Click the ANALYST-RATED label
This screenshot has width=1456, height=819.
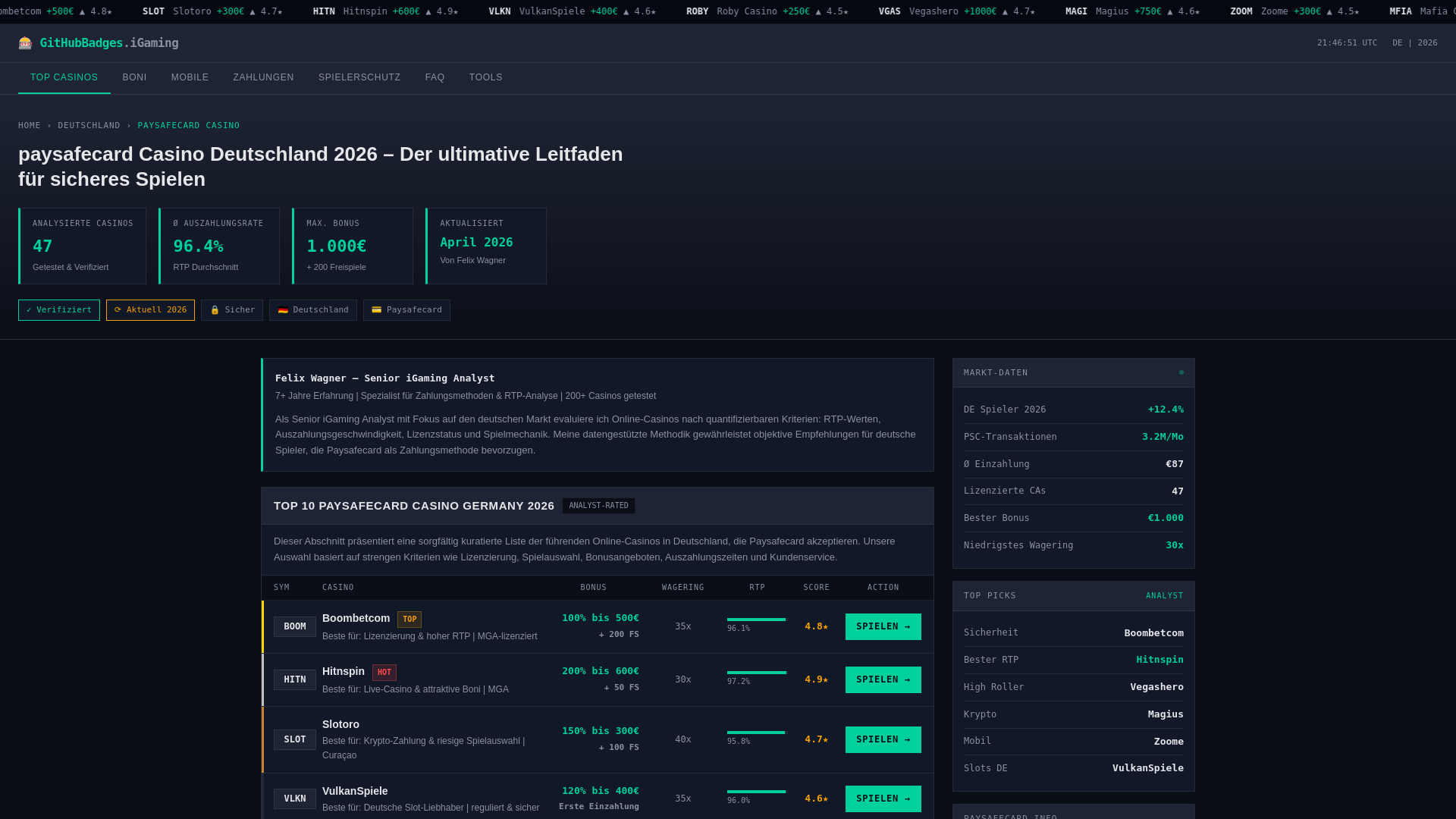[x=598, y=506]
